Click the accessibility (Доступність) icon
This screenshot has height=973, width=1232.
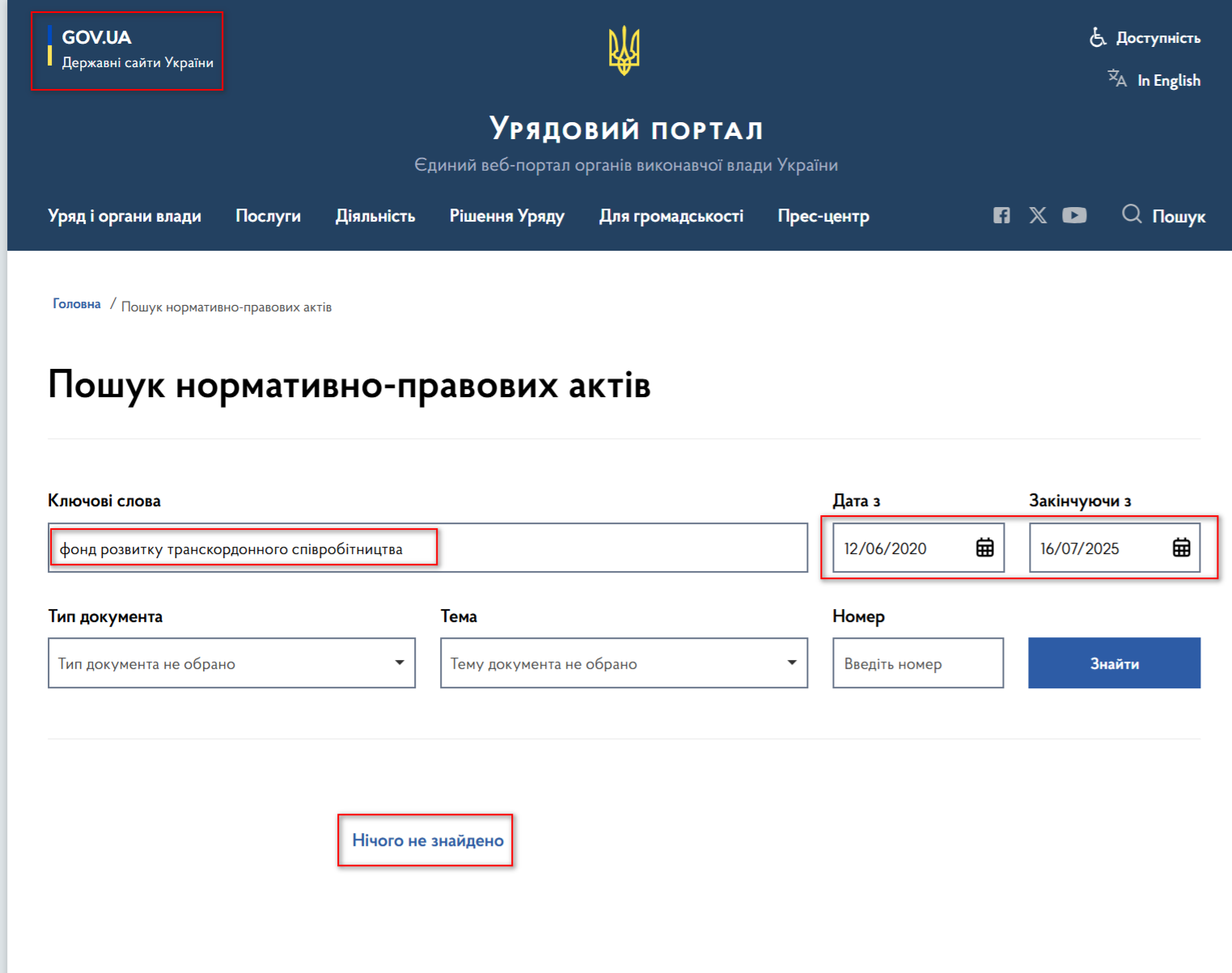(1098, 36)
